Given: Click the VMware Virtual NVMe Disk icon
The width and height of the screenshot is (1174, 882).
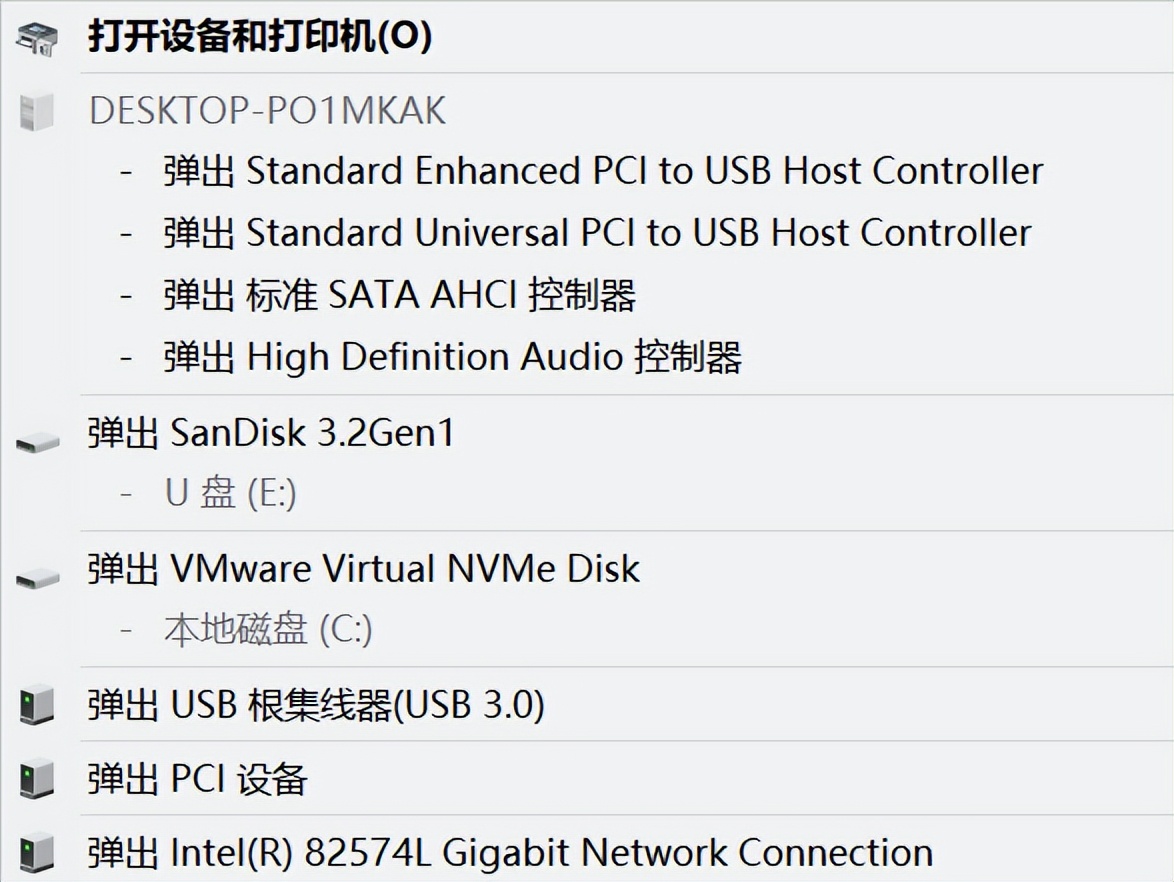Looking at the screenshot, I should point(38,577).
